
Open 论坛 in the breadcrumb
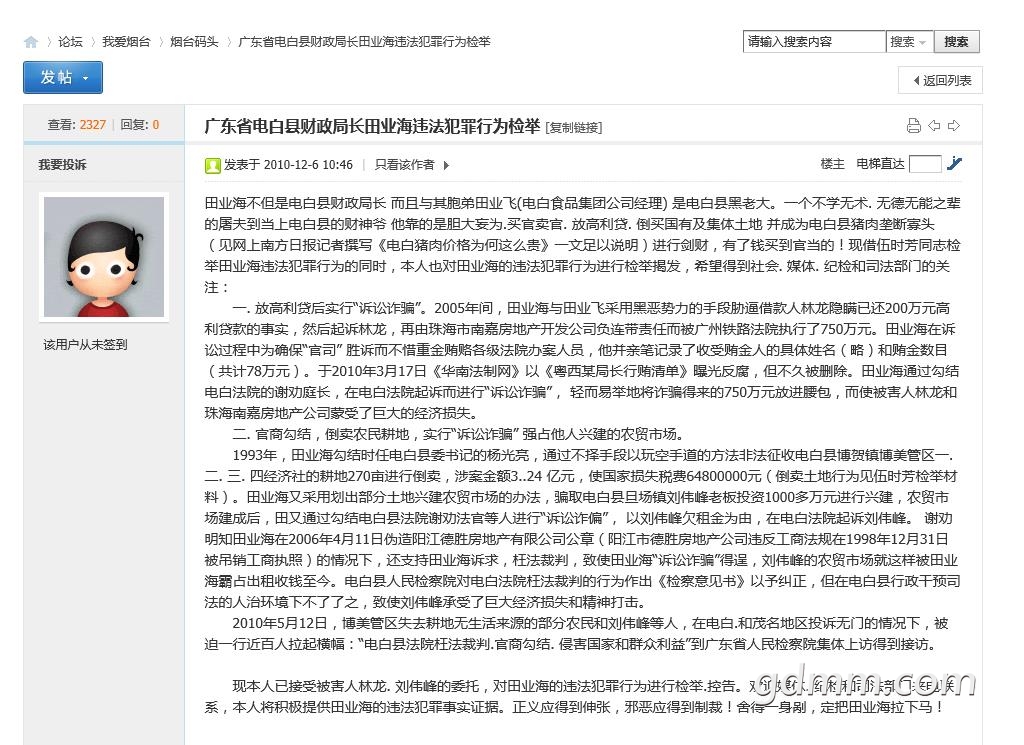click(70, 42)
